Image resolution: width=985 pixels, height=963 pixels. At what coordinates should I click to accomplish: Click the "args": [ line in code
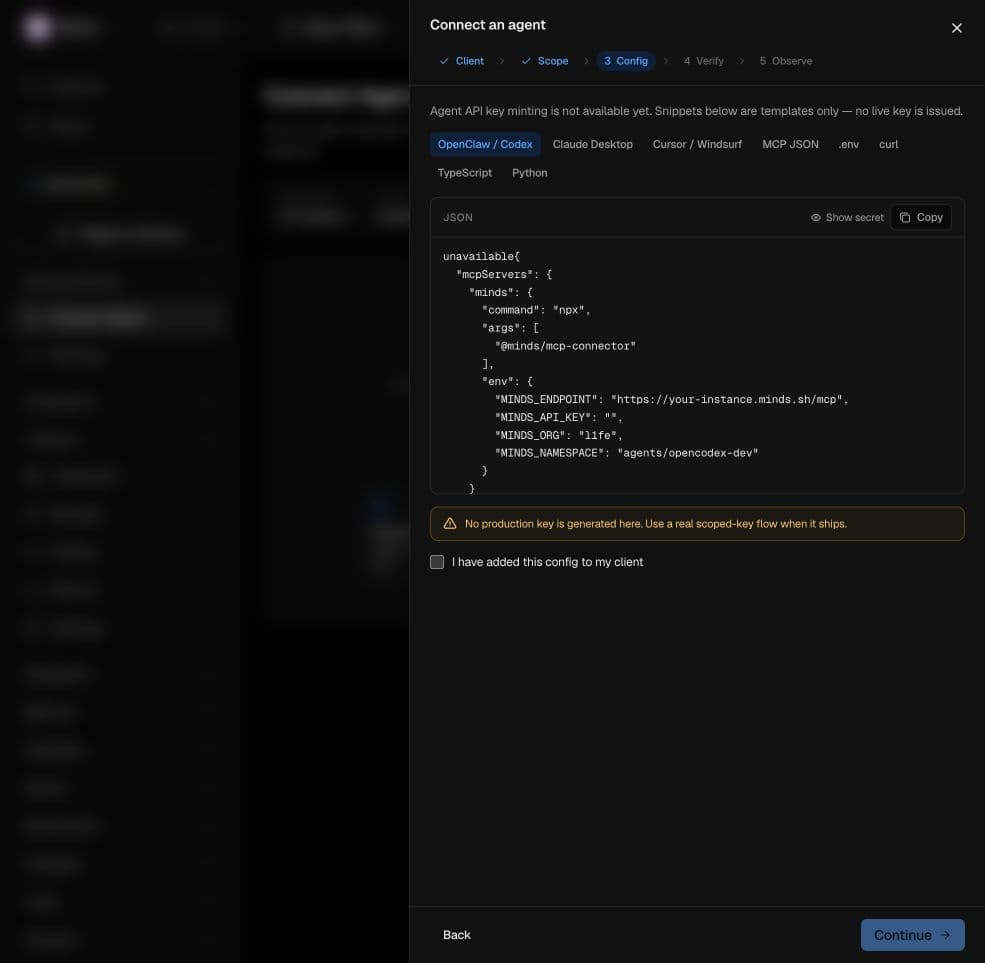[x=510, y=328]
